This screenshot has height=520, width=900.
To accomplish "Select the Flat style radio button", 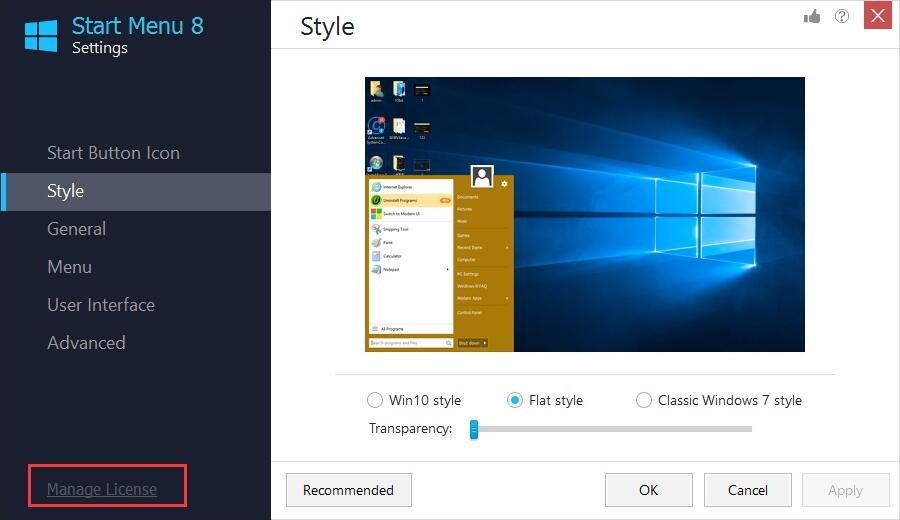I will [x=515, y=400].
